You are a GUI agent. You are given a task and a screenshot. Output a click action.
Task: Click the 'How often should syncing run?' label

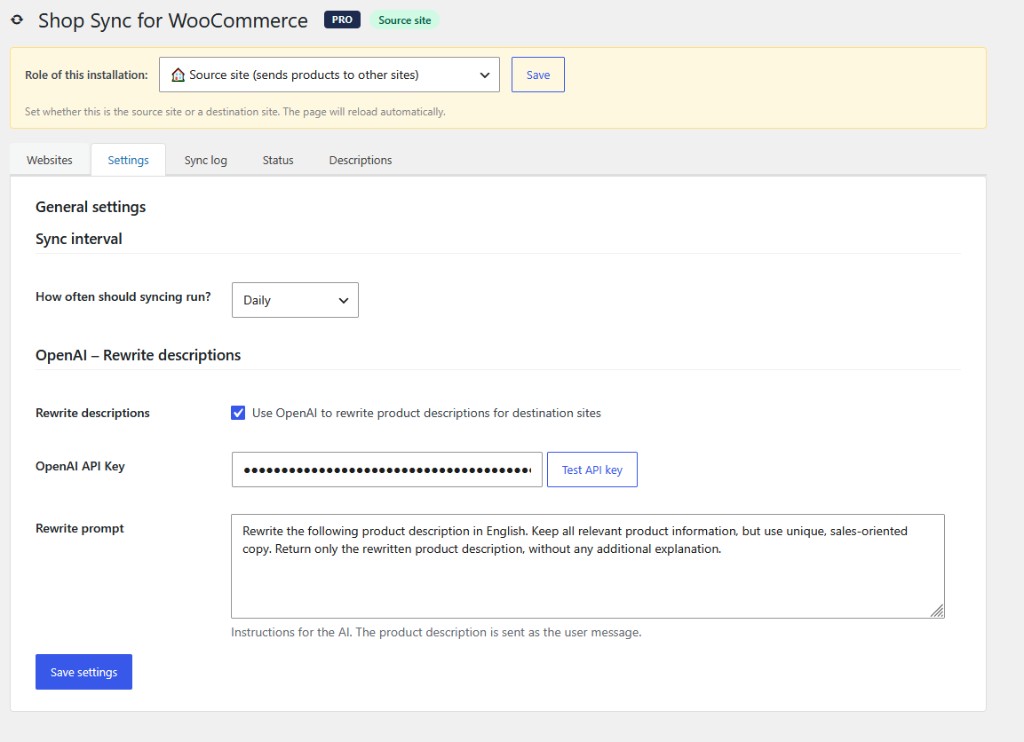(123, 297)
